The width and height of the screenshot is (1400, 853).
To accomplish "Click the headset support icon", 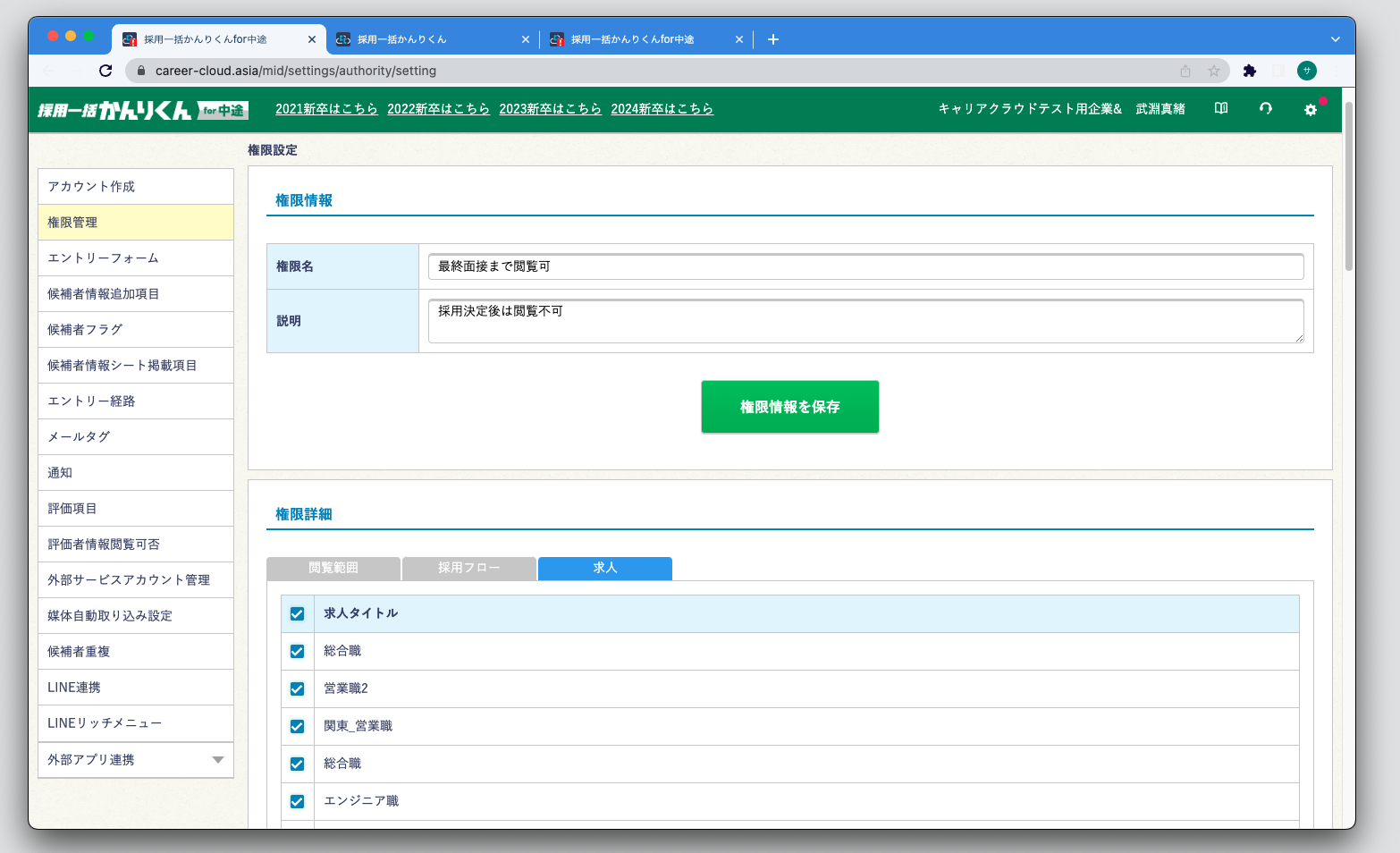I will [1265, 108].
